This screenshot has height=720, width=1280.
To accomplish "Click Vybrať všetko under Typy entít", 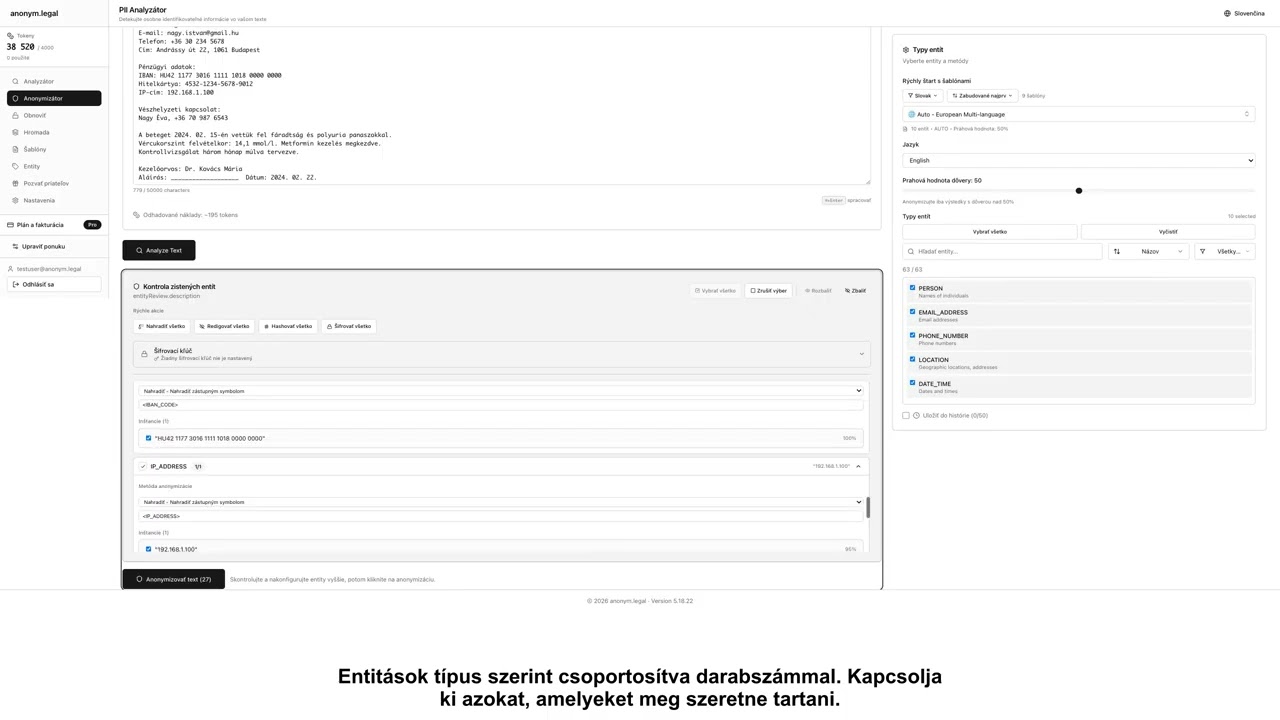I will (x=990, y=232).
